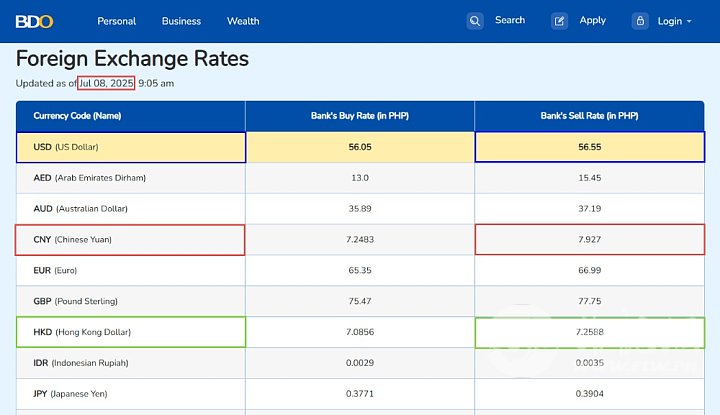Click the EUR sell rate 66.99
This screenshot has width=720, height=415.
tap(590, 270)
